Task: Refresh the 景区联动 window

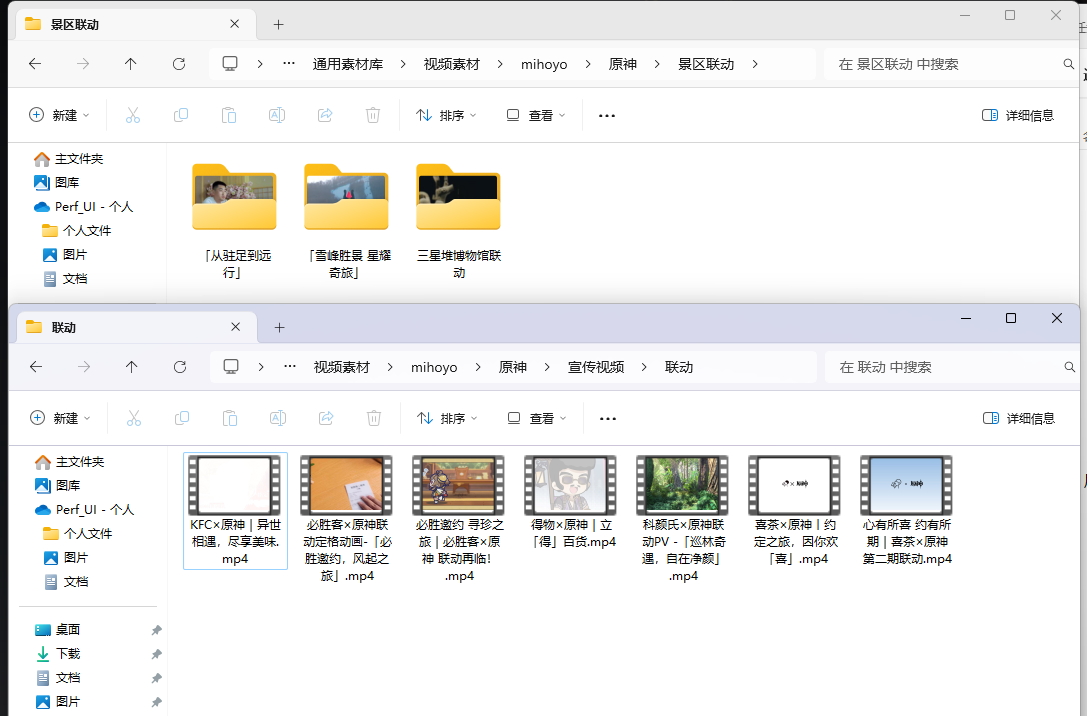Action: click(179, 64)
